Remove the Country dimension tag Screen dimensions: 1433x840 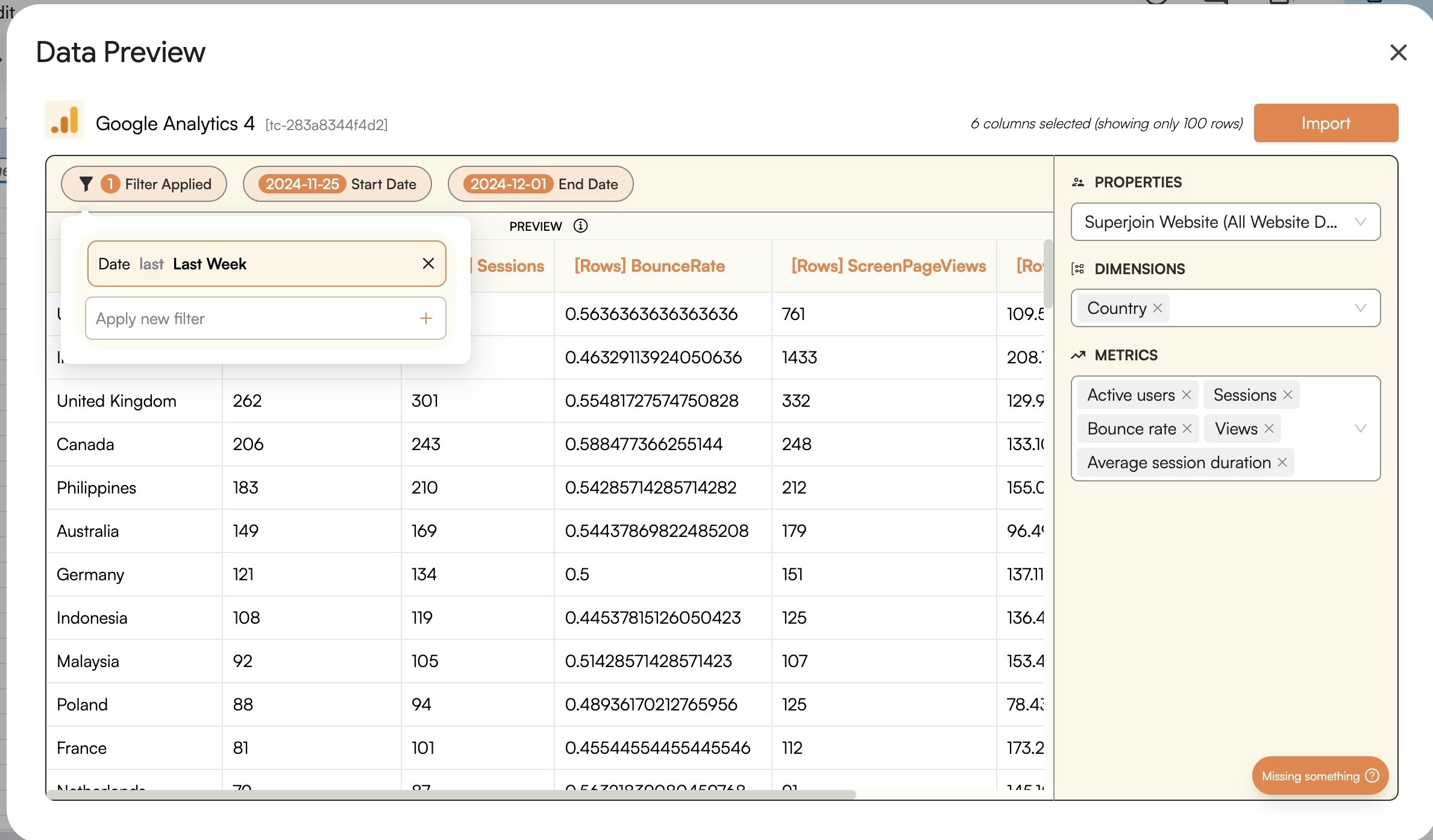(1158, 308)
